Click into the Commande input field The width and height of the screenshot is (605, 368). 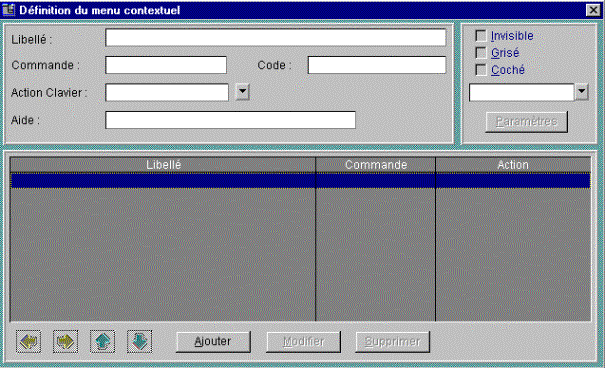coord(166,65)
